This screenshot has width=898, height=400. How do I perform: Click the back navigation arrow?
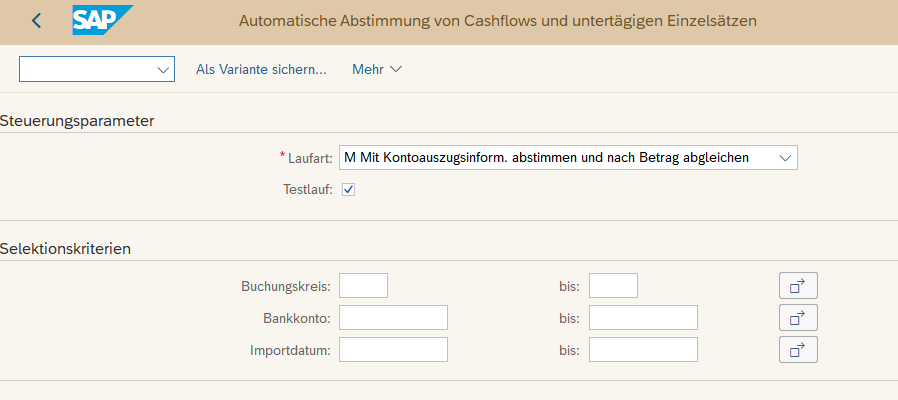pos(37,21)
